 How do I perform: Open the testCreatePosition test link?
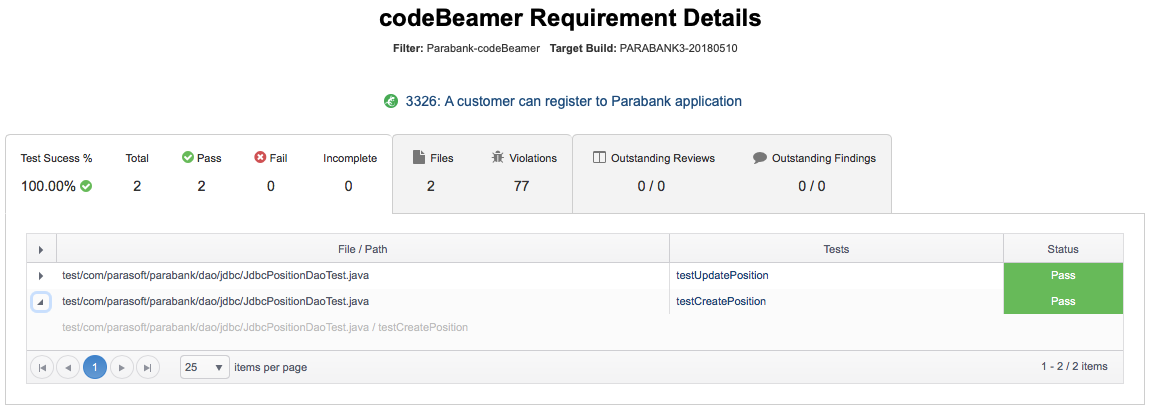coord(721,301)
